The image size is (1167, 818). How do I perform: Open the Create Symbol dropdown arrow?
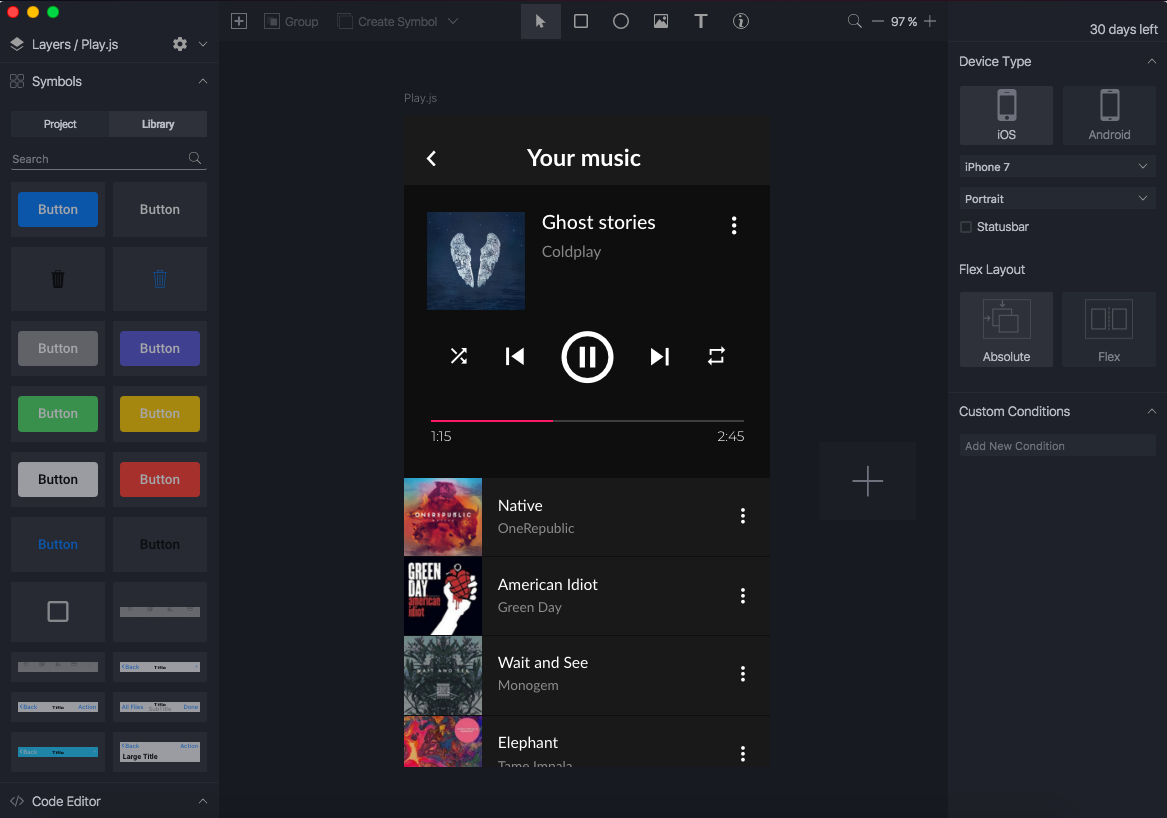(453, 21)
